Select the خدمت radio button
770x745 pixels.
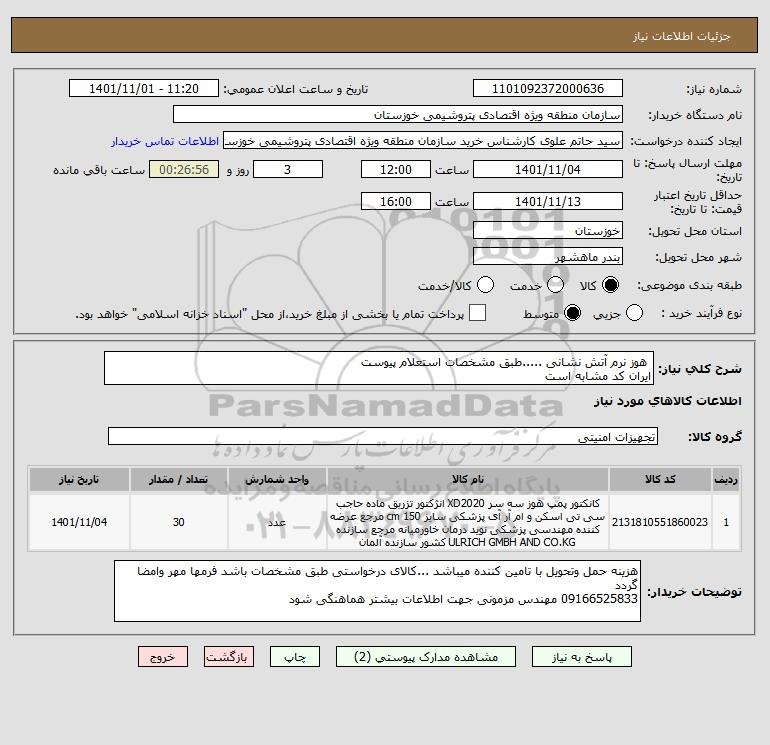pyautogui.click(x=555, y=285)
